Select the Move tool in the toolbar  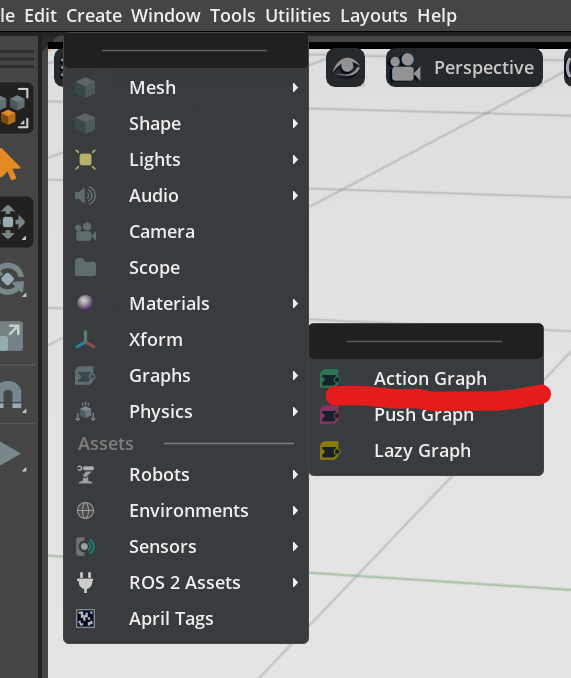(x=13, y=222)
